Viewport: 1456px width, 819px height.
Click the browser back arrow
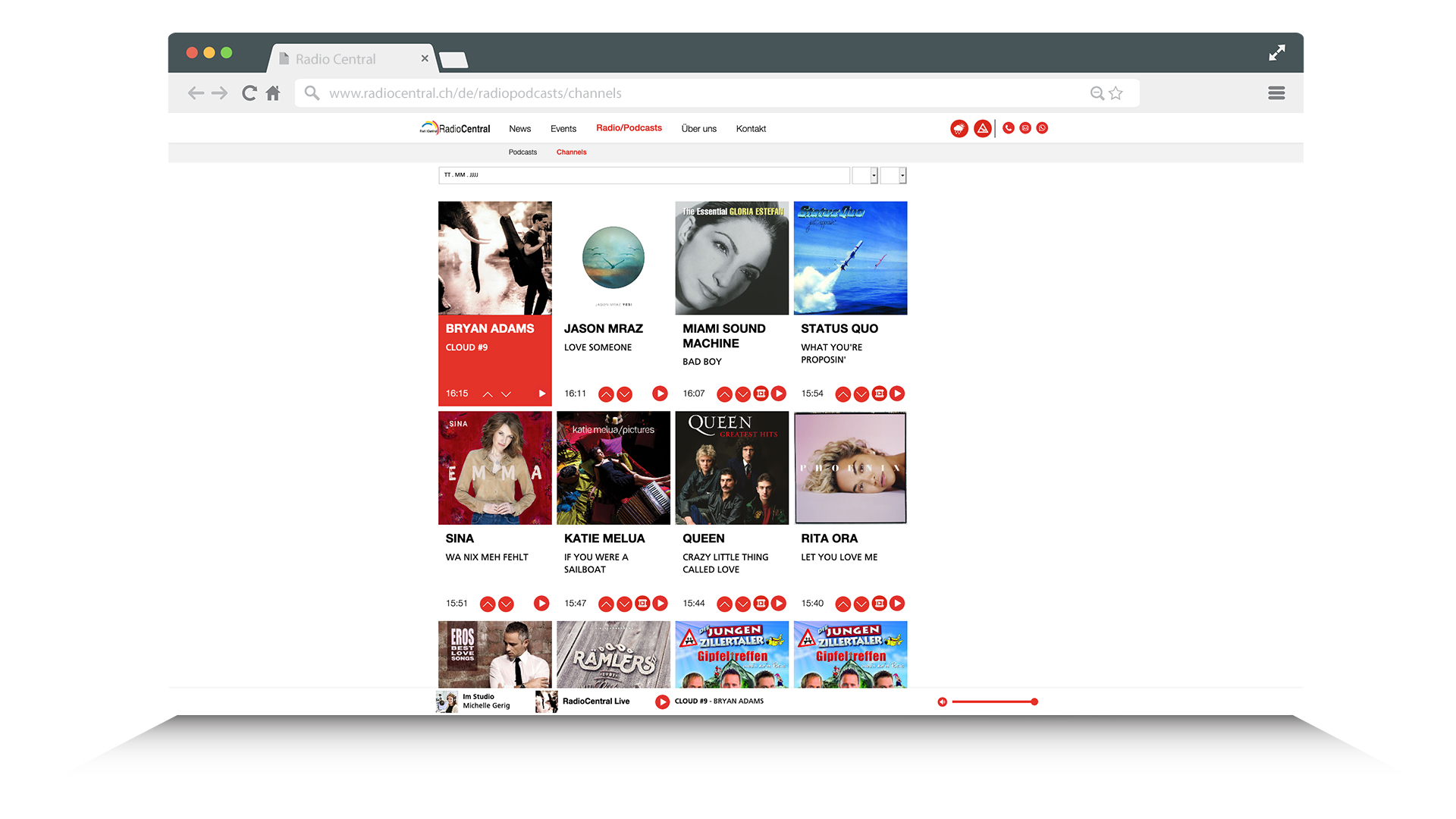coord(196,93)
